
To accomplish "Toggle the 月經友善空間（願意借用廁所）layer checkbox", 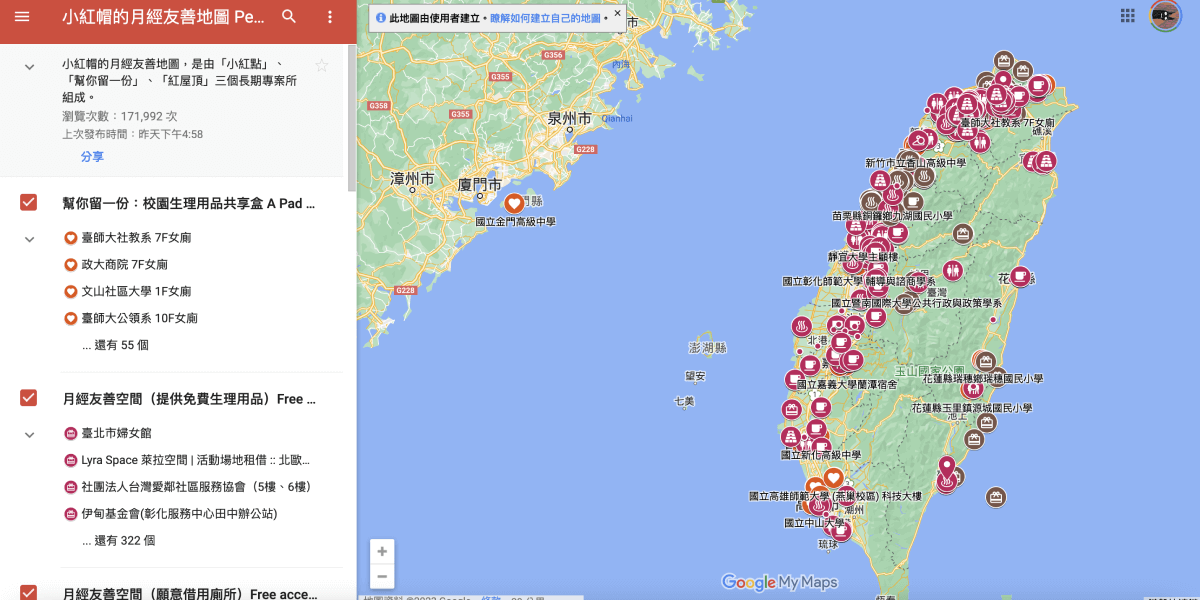I will pyautogui.click(x=29, y=592).
